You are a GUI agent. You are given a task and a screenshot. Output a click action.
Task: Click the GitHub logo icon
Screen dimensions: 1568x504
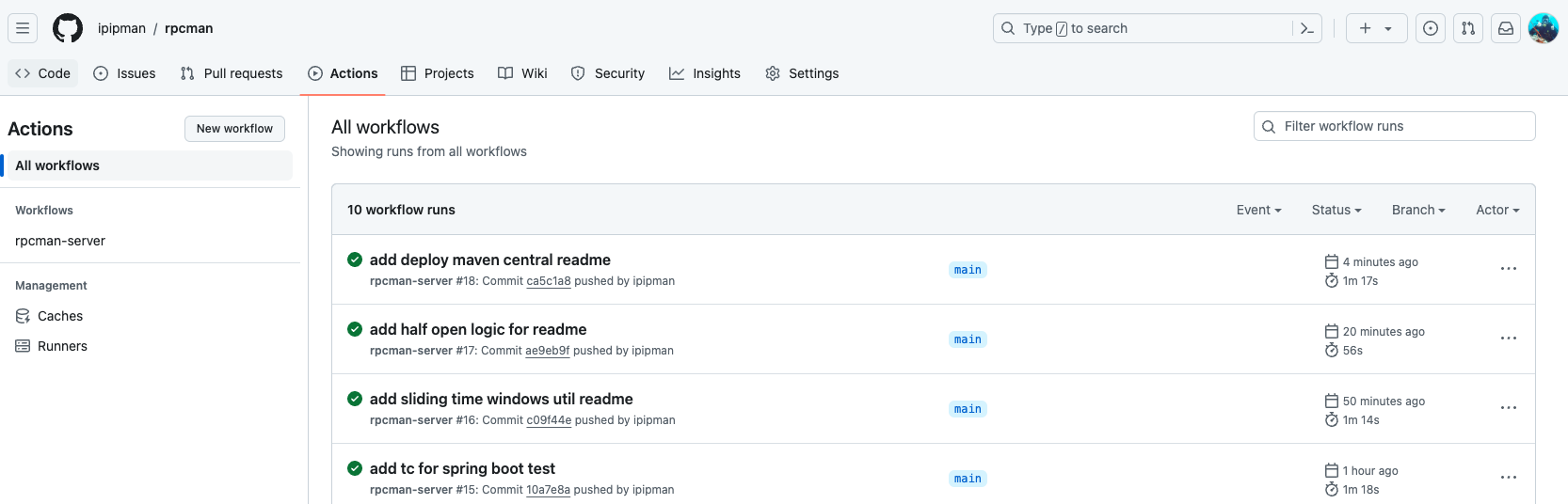(68, 28)
